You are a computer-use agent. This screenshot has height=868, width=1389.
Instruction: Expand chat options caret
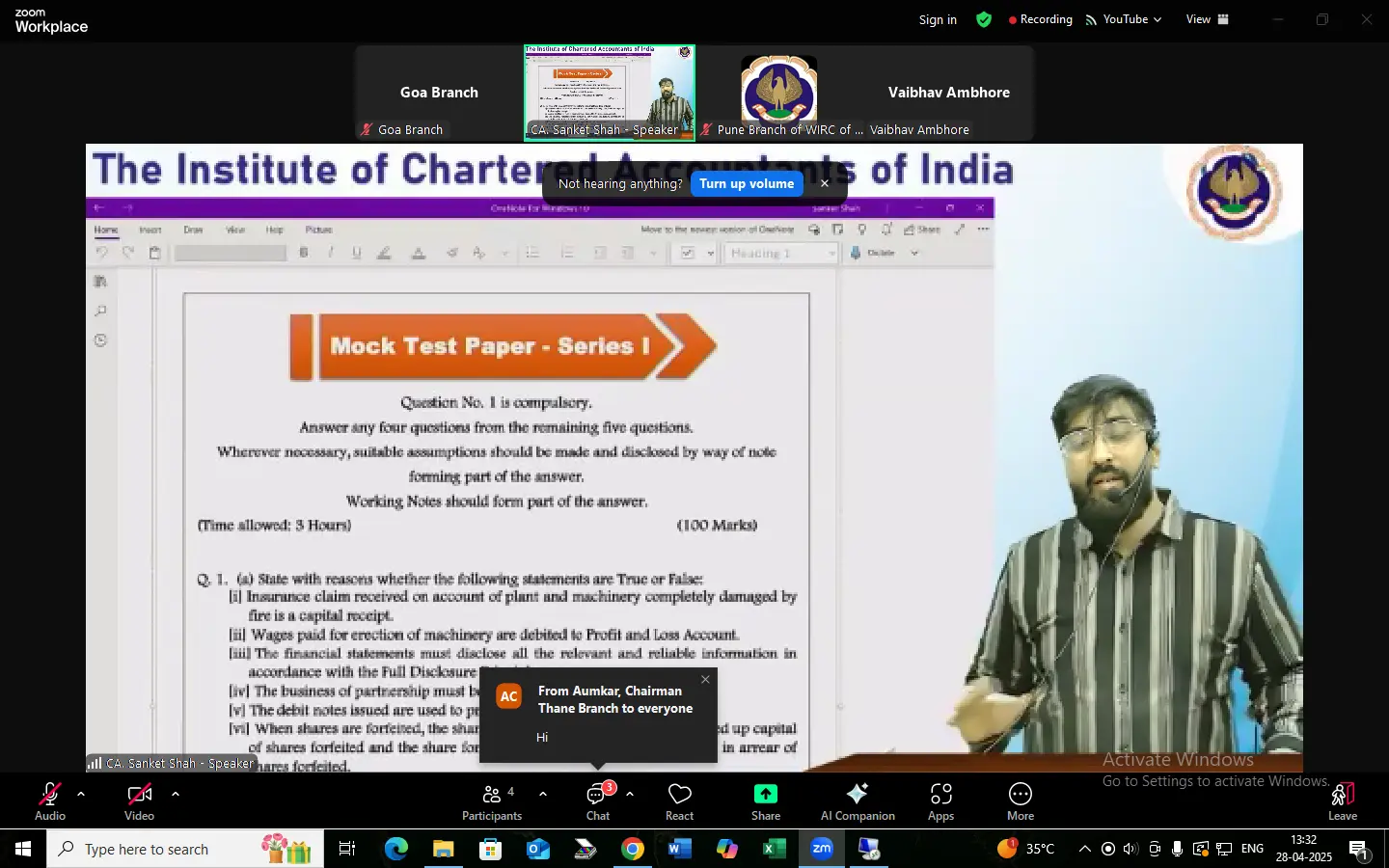630,794
